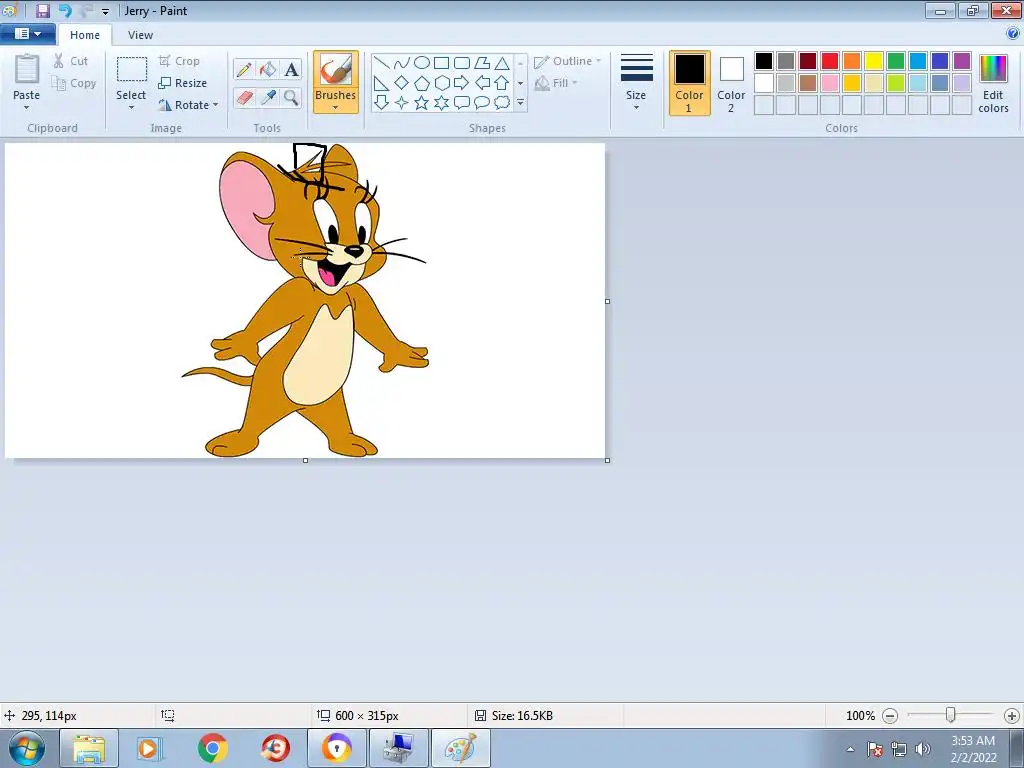Click the Save icon in title bar

(x=42, y=11)
